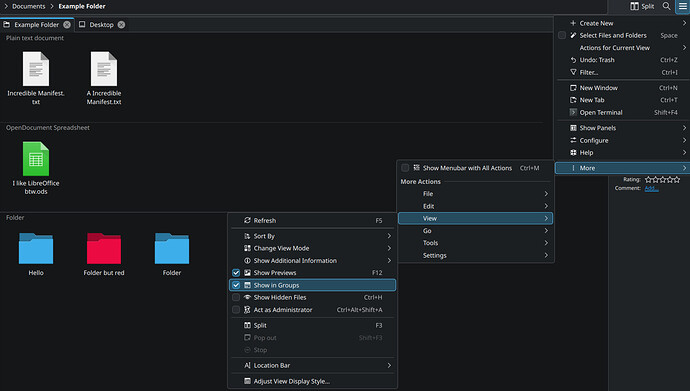Uncheck the Show in Groups checkbox
The width and height of the screenshot is (690, 391).
pyautogui.click(x=236, y=285)
